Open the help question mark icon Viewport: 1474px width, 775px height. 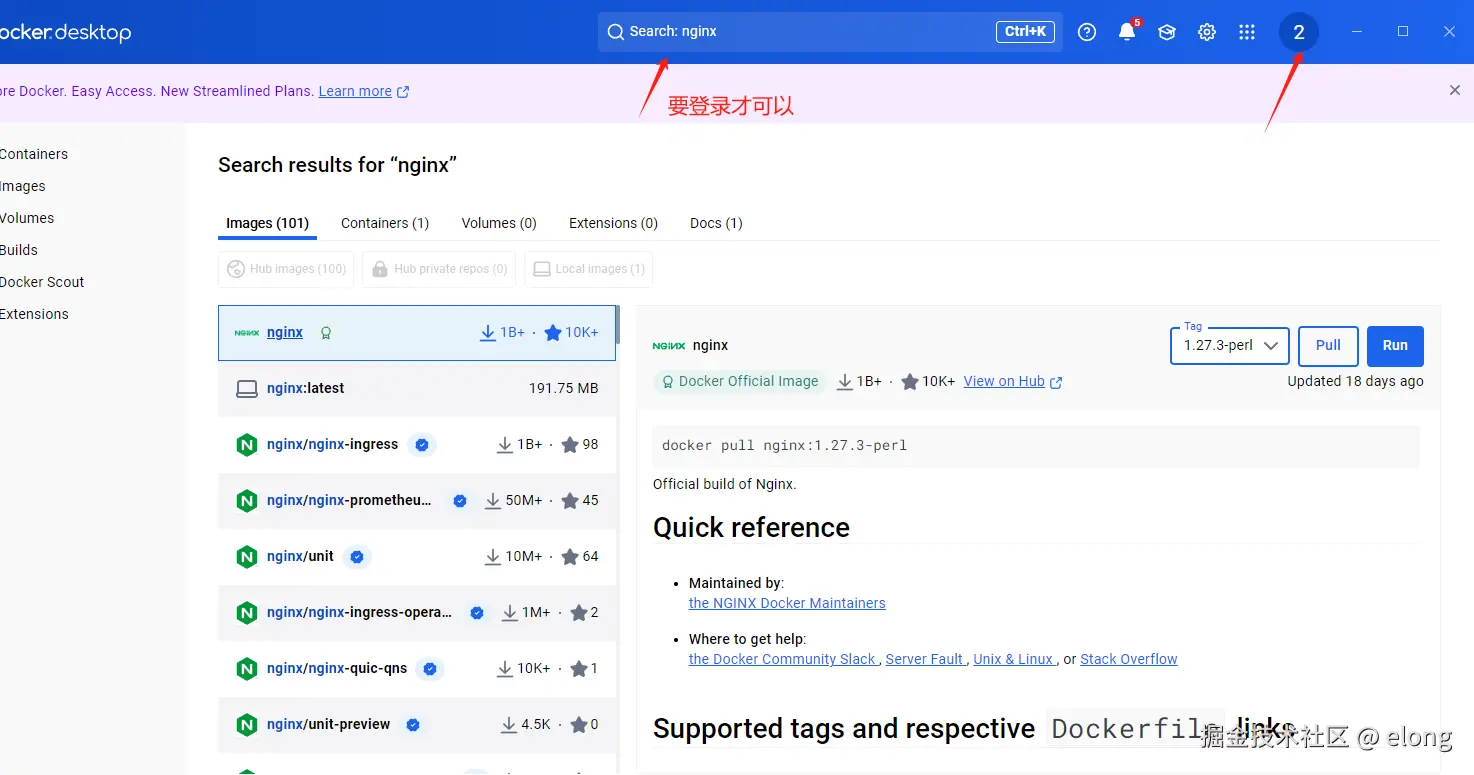pos(1087,32)
